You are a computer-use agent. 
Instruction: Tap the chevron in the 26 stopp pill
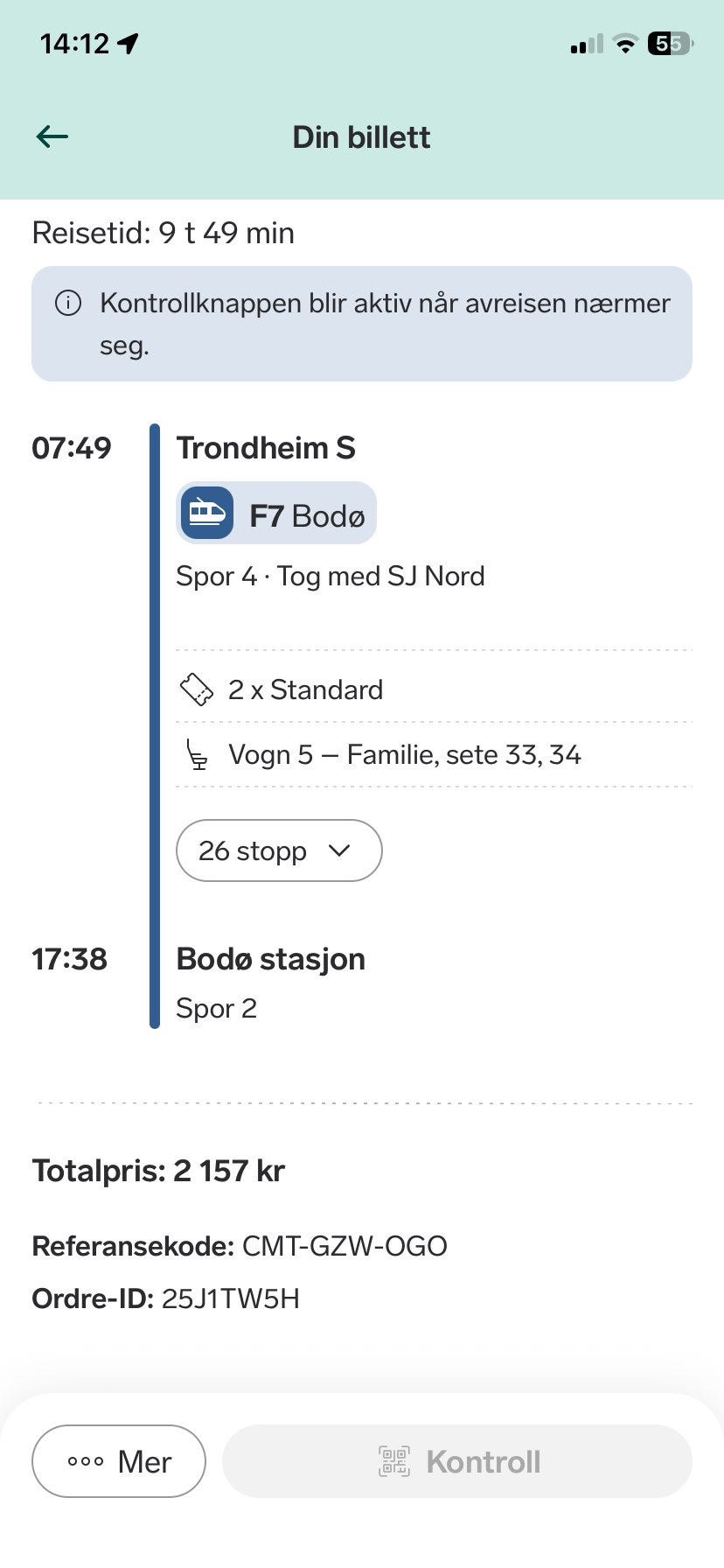339,850
